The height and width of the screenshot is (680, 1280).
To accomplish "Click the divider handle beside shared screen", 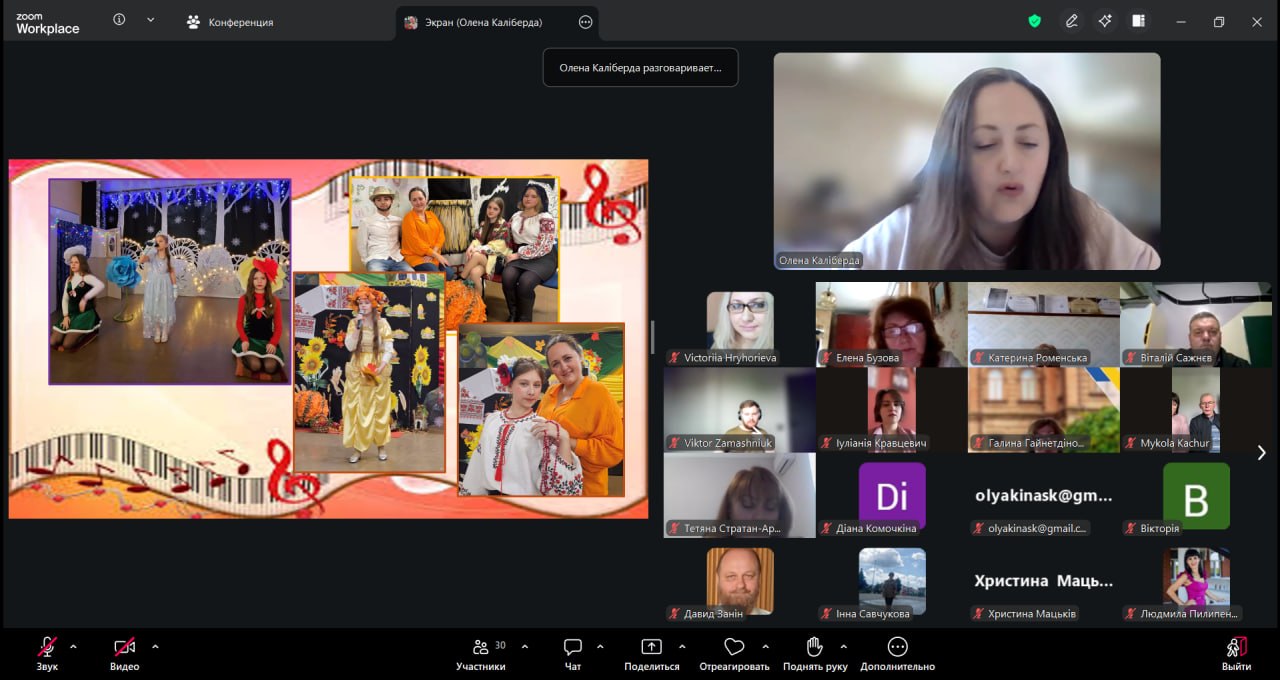I will click(655, 338).
